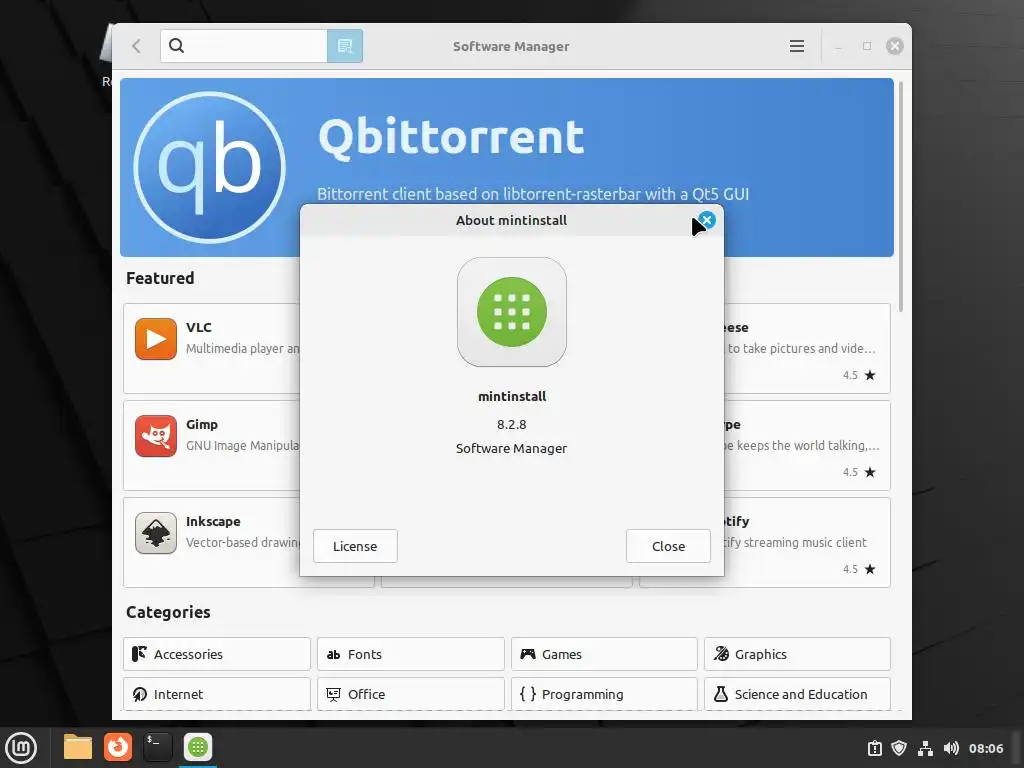Click the mintinstall app logo
Screen dimensions: 1024x768
point(511,312)
